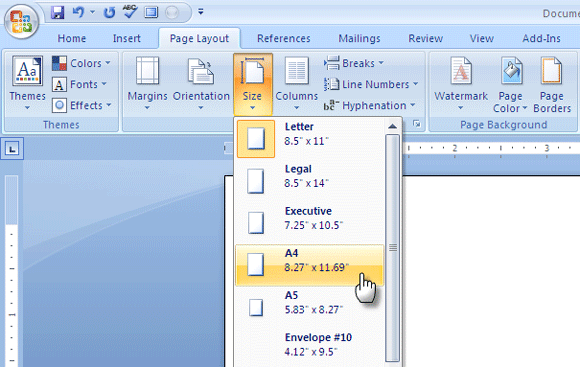Click the Office Button logo
The image size is (580, 367).
(x=21, y=21)
